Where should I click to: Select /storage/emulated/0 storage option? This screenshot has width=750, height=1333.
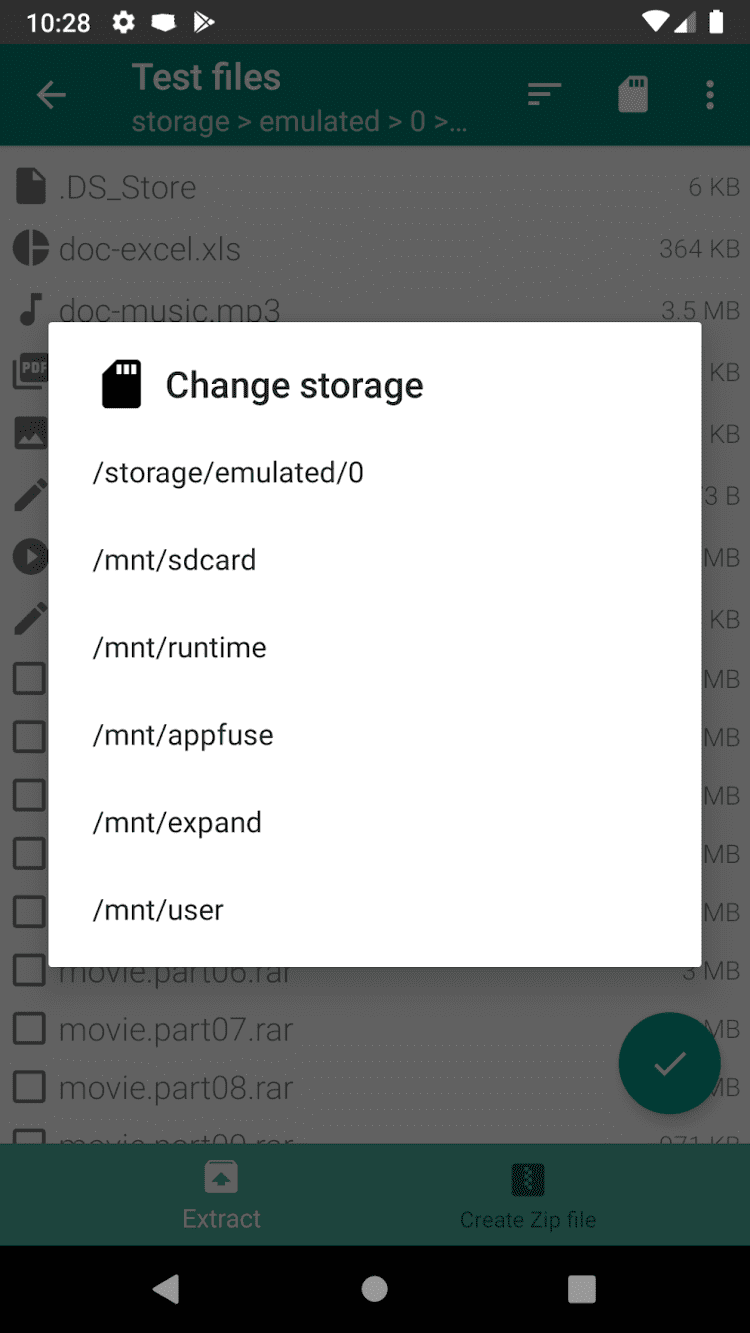pos(228,472)
